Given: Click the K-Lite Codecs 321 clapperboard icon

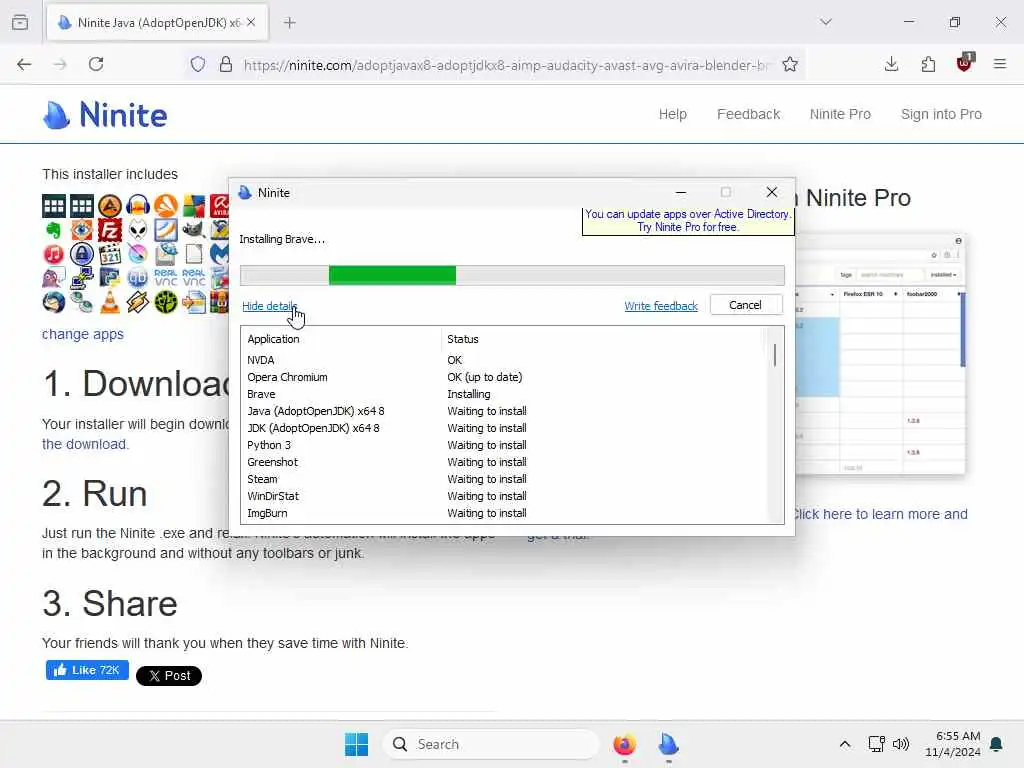Looking at the screenshot, I should [x=110, y=254].
